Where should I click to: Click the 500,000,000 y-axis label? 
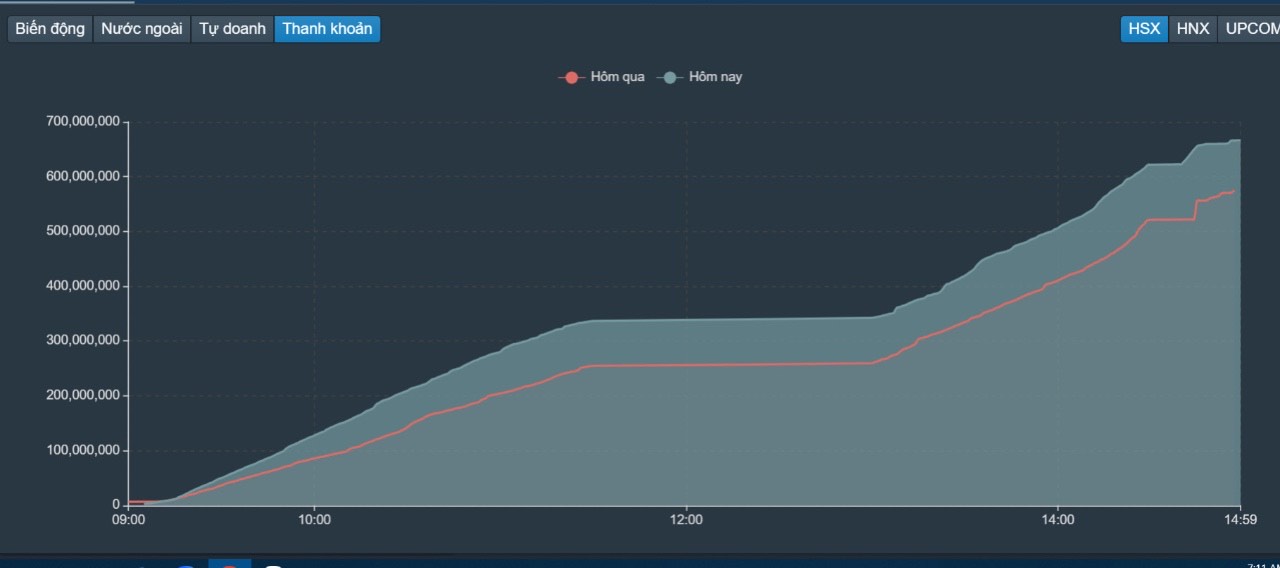[x=82, y=231]
